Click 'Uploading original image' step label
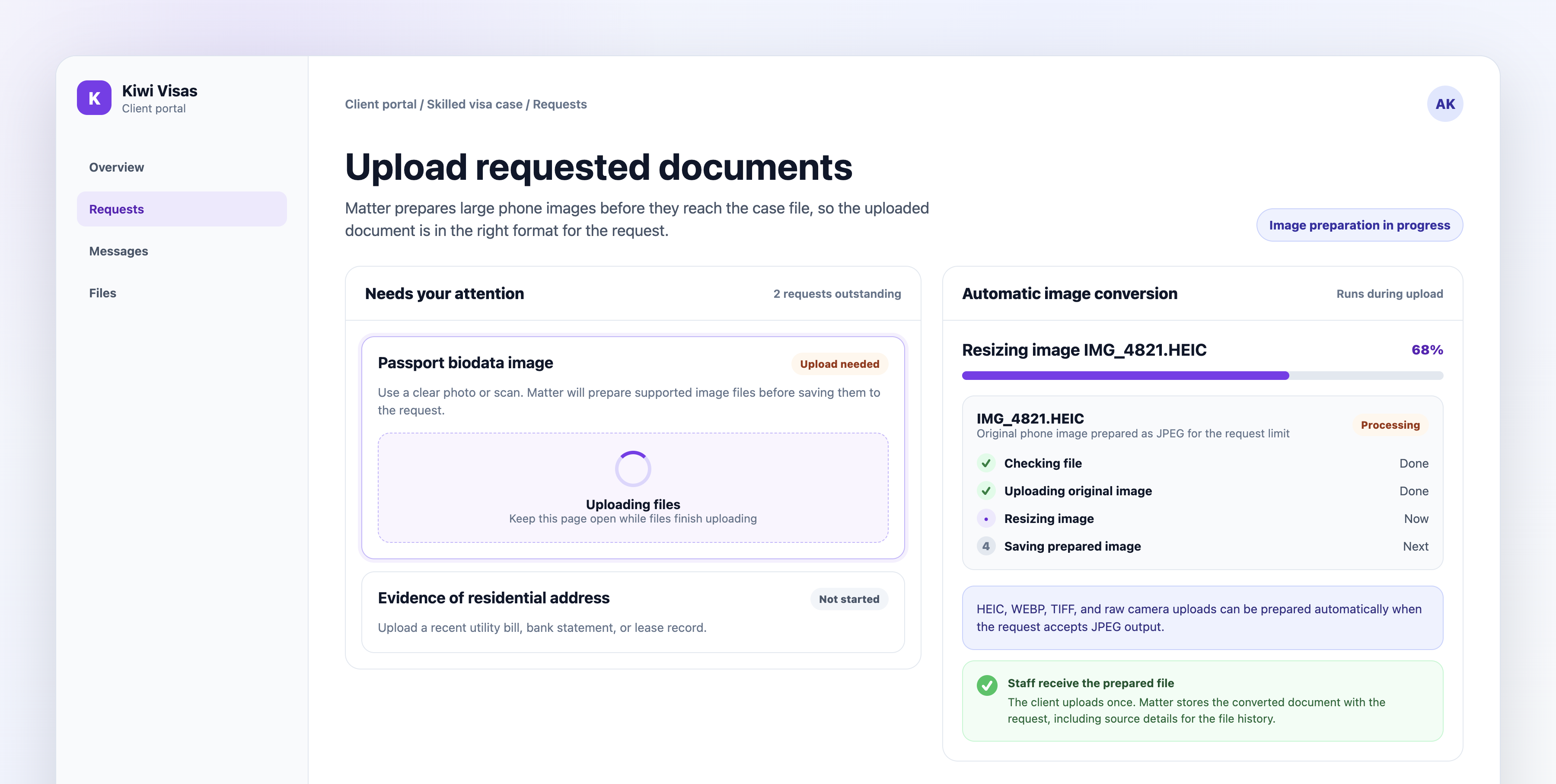The width and height of the screenshot is (1556, 784). (x=1078, y=491)
